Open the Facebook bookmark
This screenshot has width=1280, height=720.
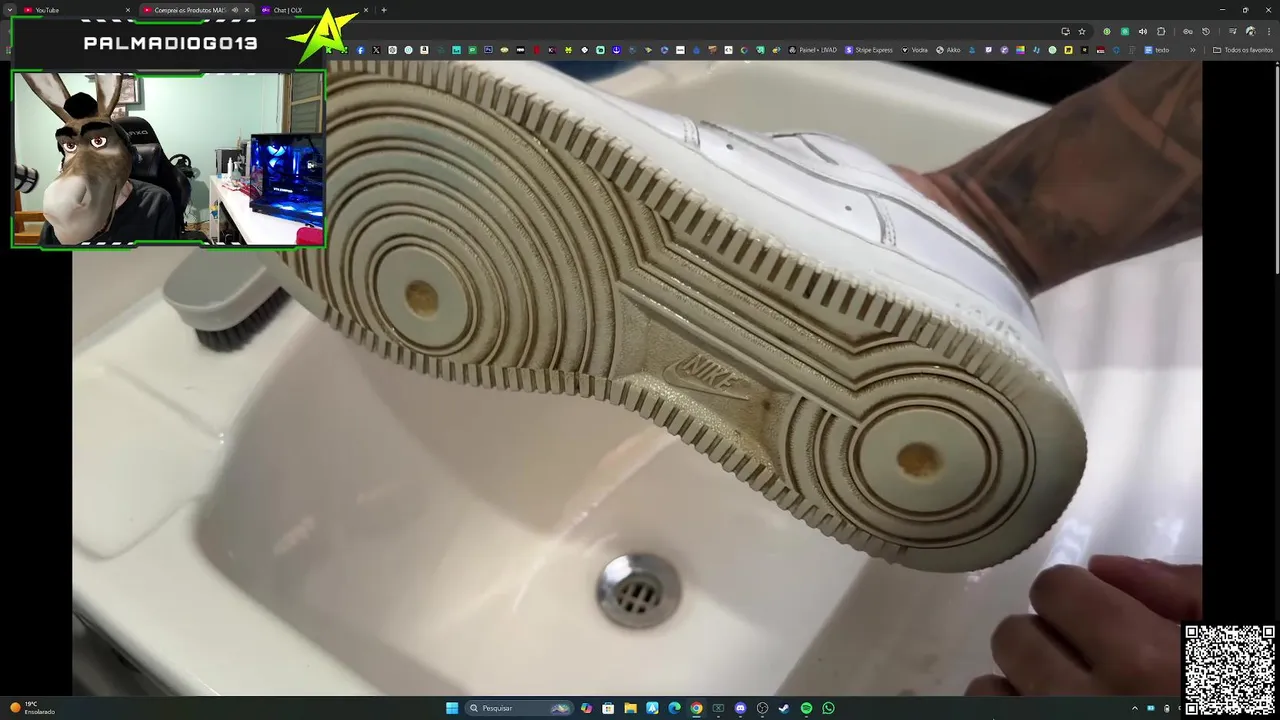pos(360,50)
